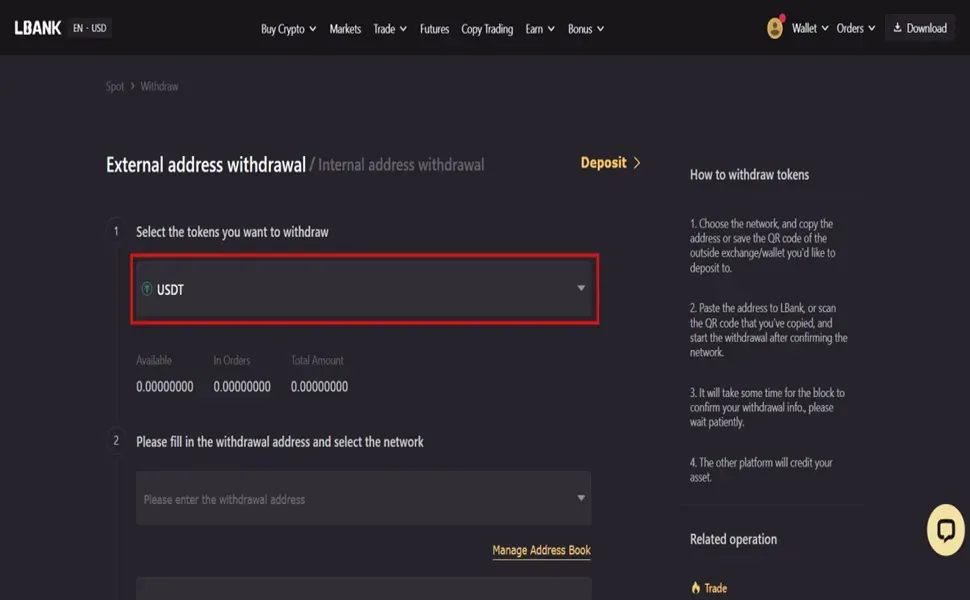Click the download arrow icon
970x600 pixels.
coord(897,28)
